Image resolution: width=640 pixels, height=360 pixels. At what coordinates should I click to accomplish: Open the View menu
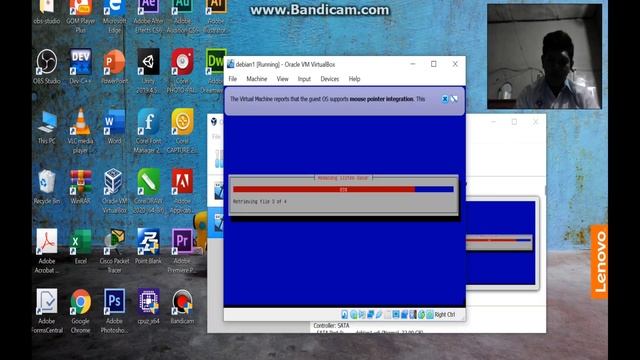click(282, 79)
